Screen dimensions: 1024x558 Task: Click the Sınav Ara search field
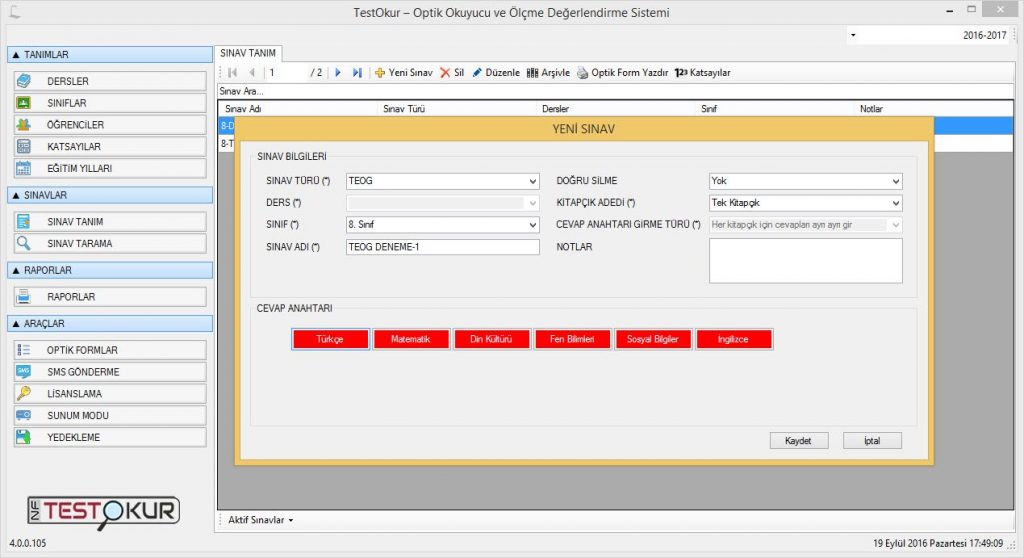coord(614,91)
